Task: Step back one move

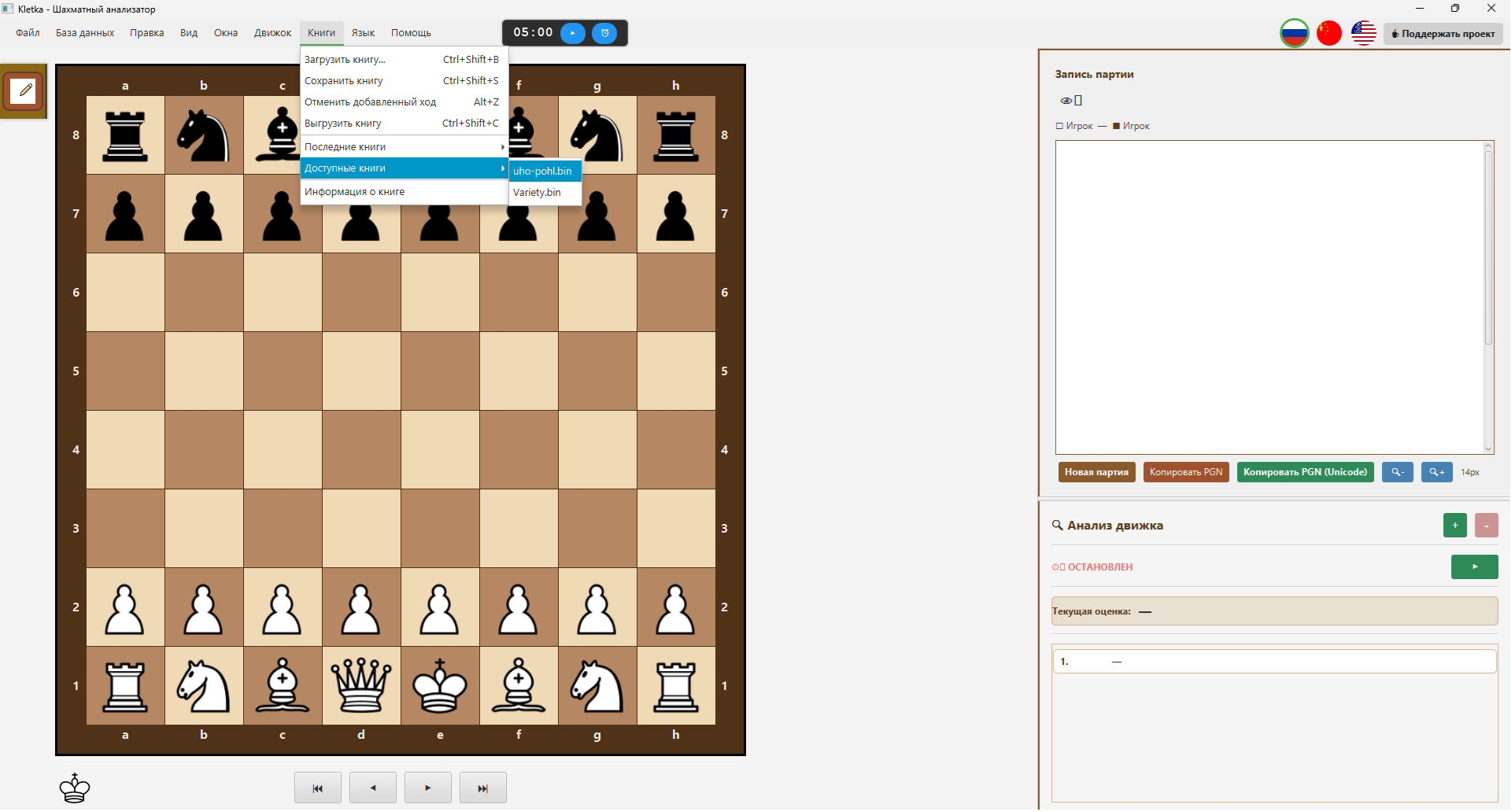Action: coord(373,788)
